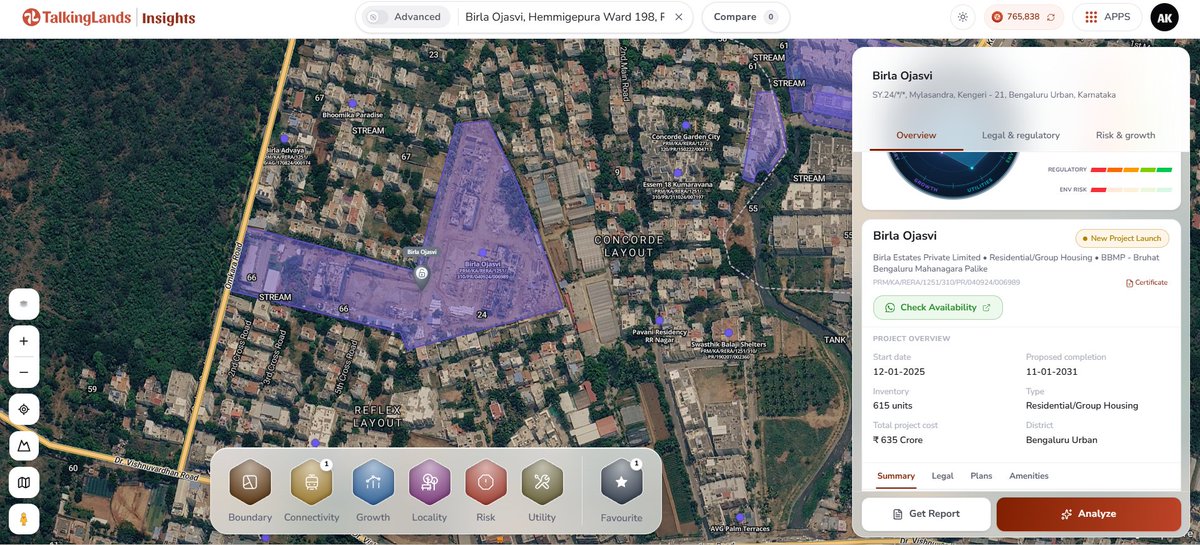Activate street view pegman icon
This screenshot has height=545, width=1200.
click(24, 520)
